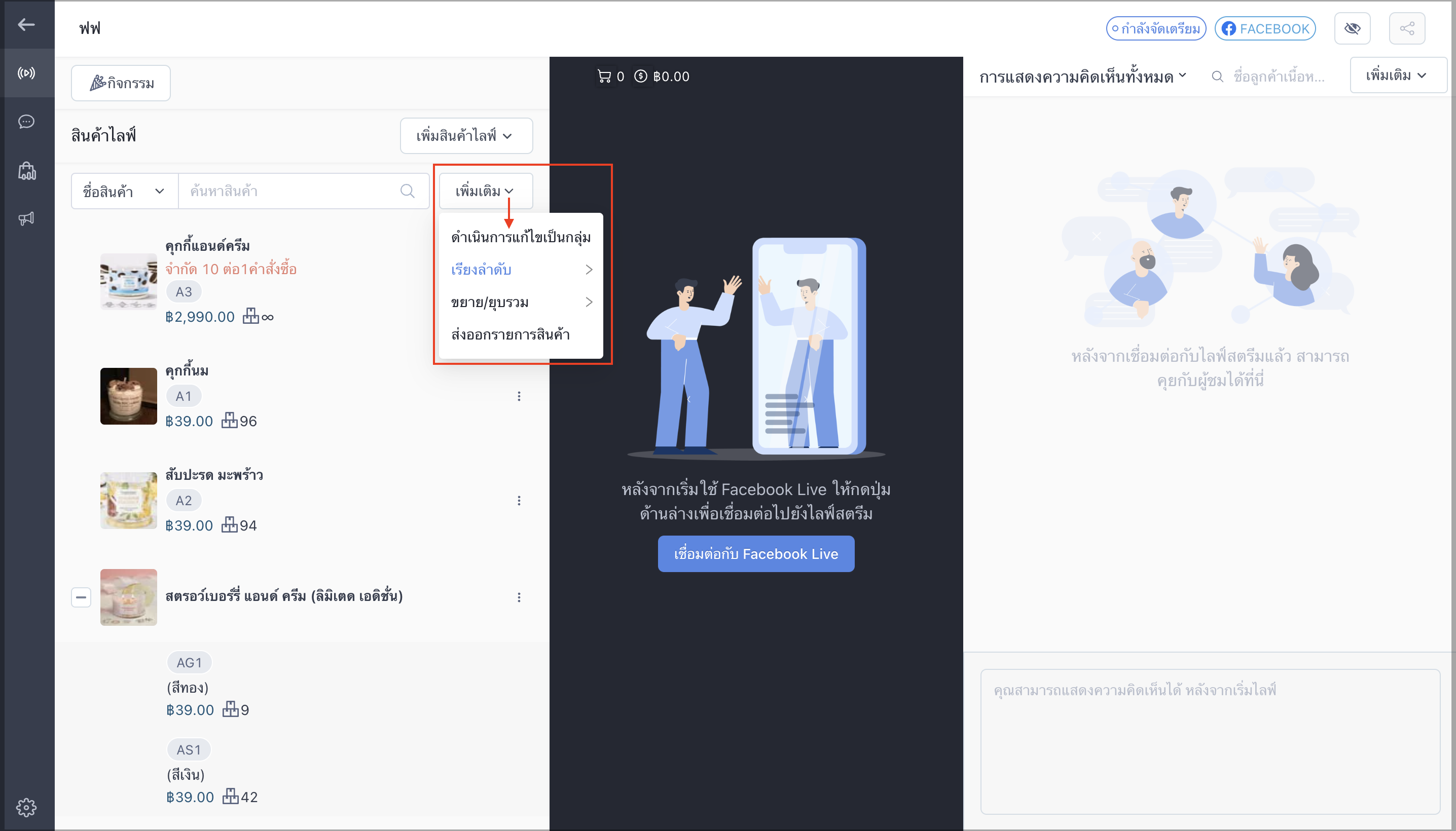Click the สตรอว์เบอร์รี่ แอนด์ ครีม product thumbnail

(128, 597)
